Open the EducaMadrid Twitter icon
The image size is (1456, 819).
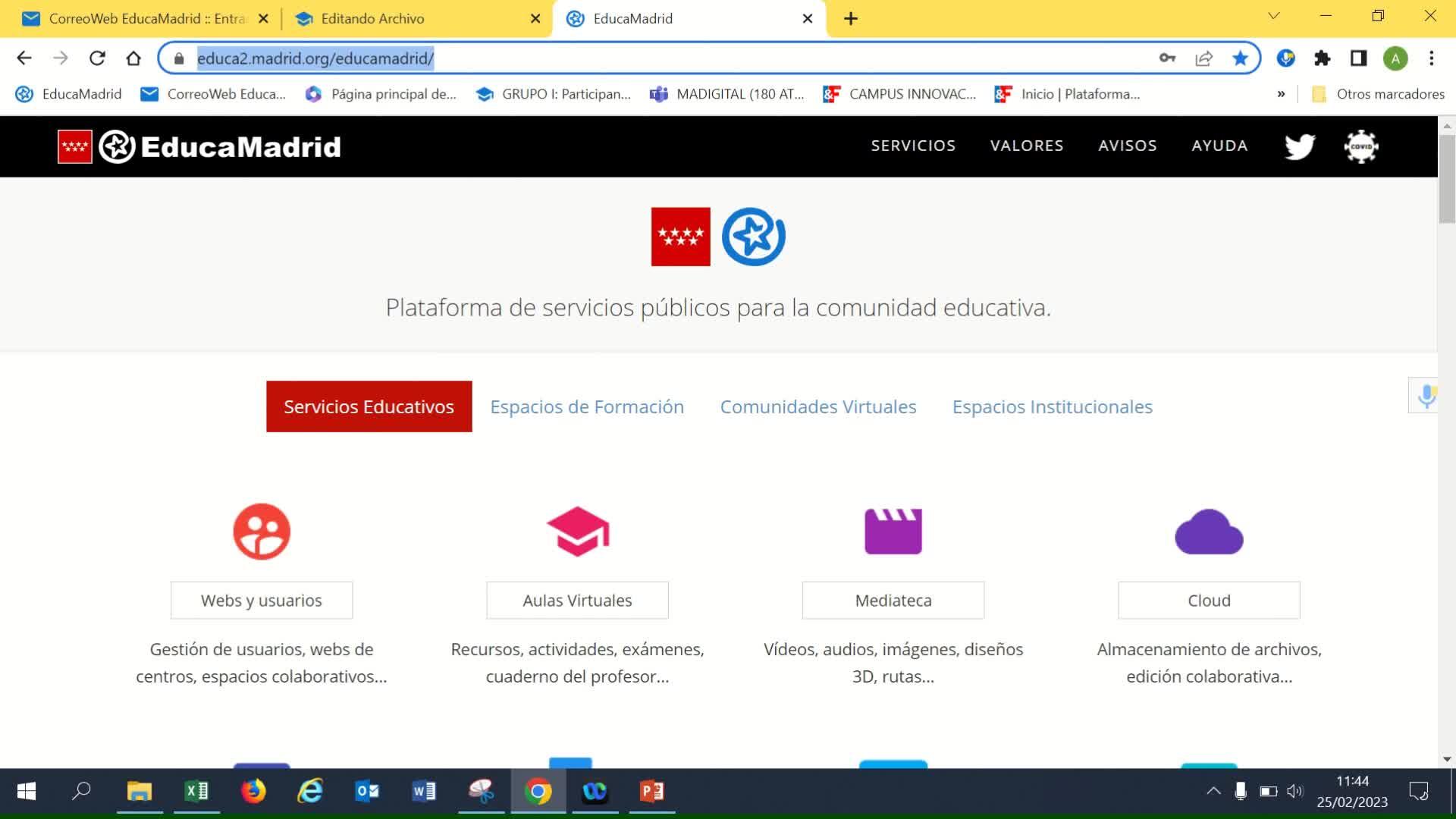click(1299, 146)
